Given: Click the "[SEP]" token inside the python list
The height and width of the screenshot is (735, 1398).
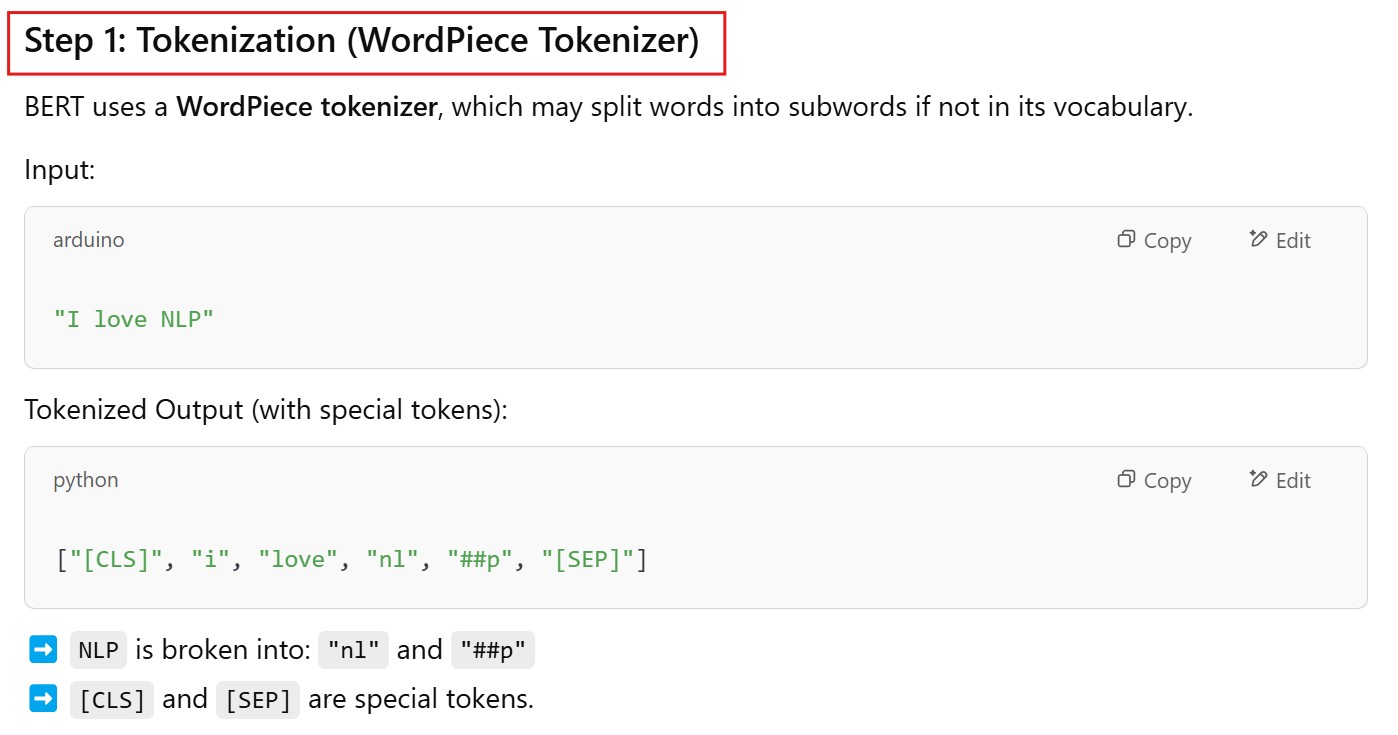Looking at the screenshot, I should click(x=587, y=560).
